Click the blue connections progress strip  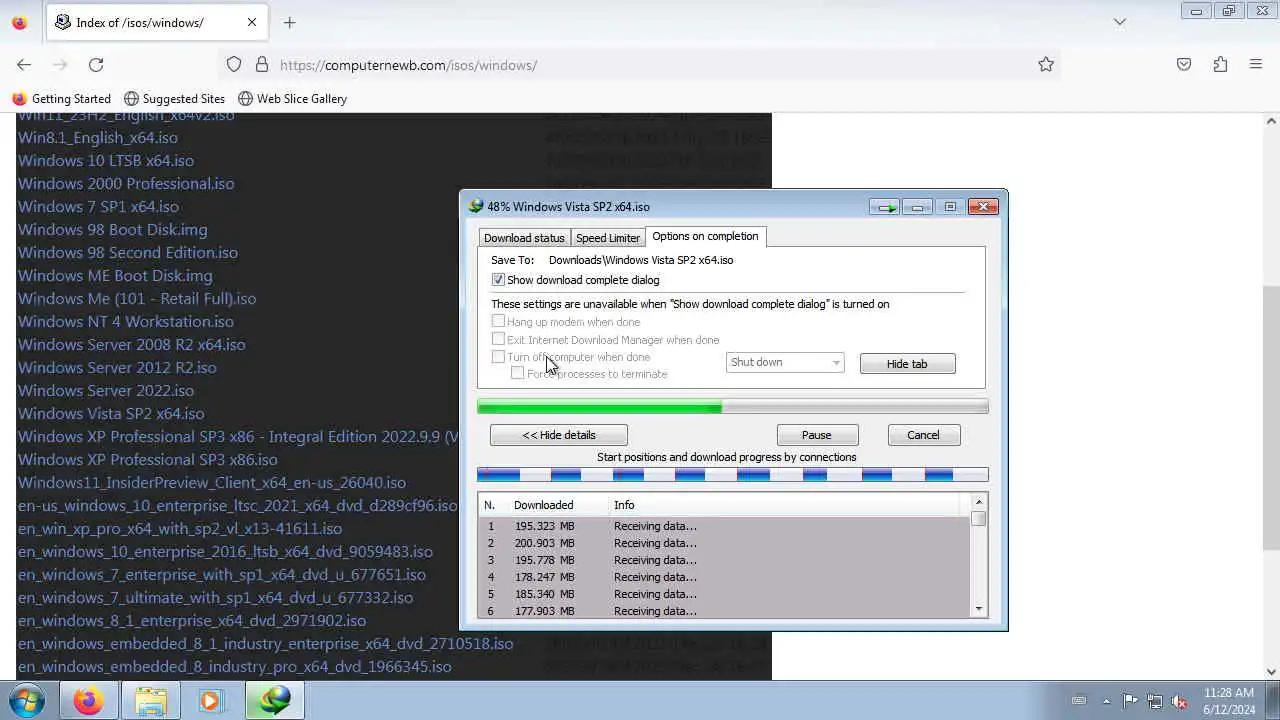click(733, 475)
